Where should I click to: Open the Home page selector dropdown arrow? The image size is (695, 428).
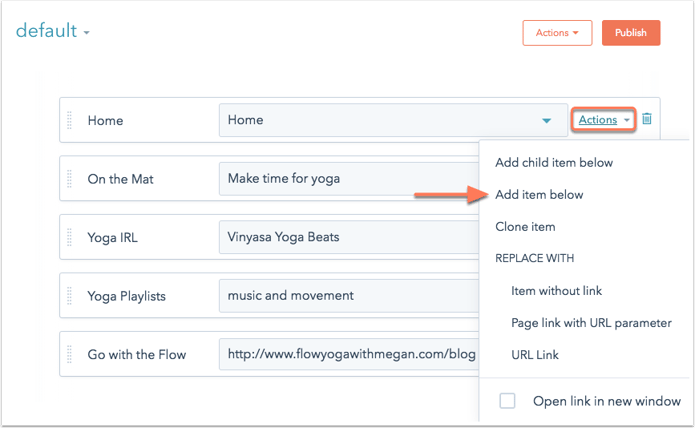tap(546, 120)
